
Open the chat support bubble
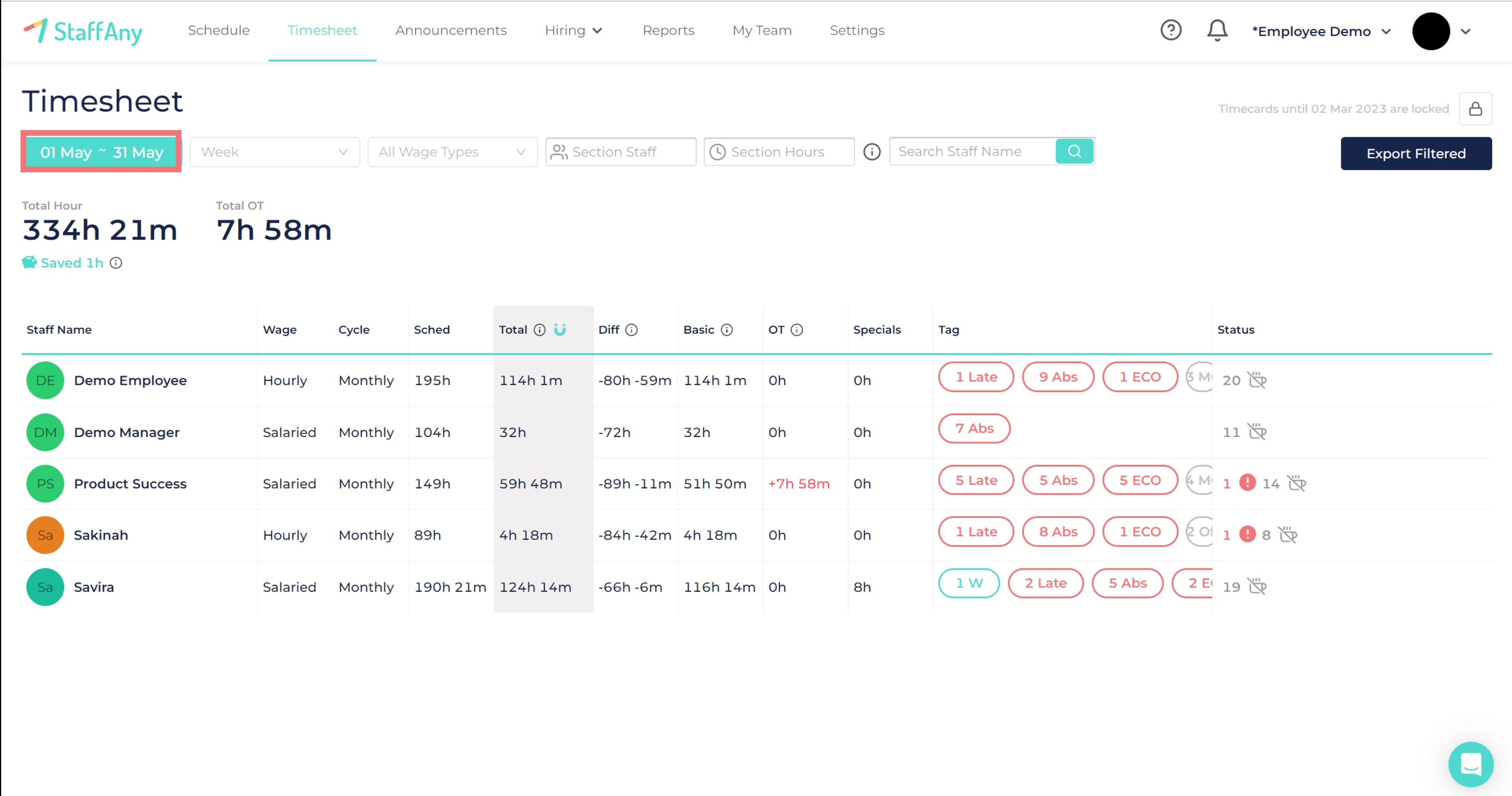coord(1470,764)
